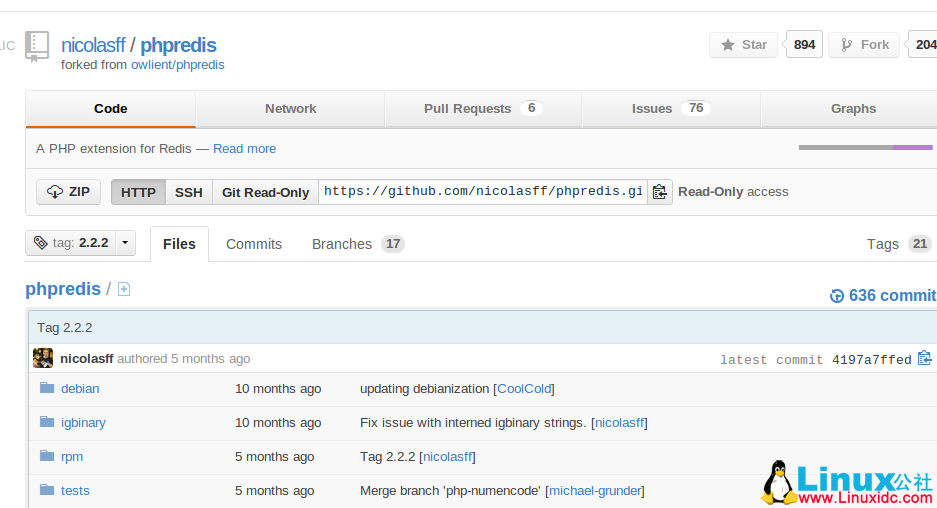937x508 pixels.
Task: Click the repository book icon
Action: point(37,46)
